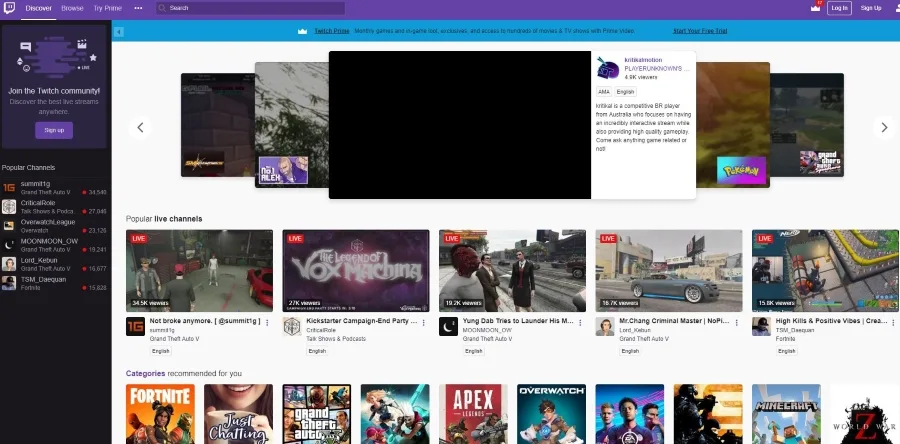Open the Fortnite category cover
This screenshot has width=900, height=444.
click(x=160, y=414)
